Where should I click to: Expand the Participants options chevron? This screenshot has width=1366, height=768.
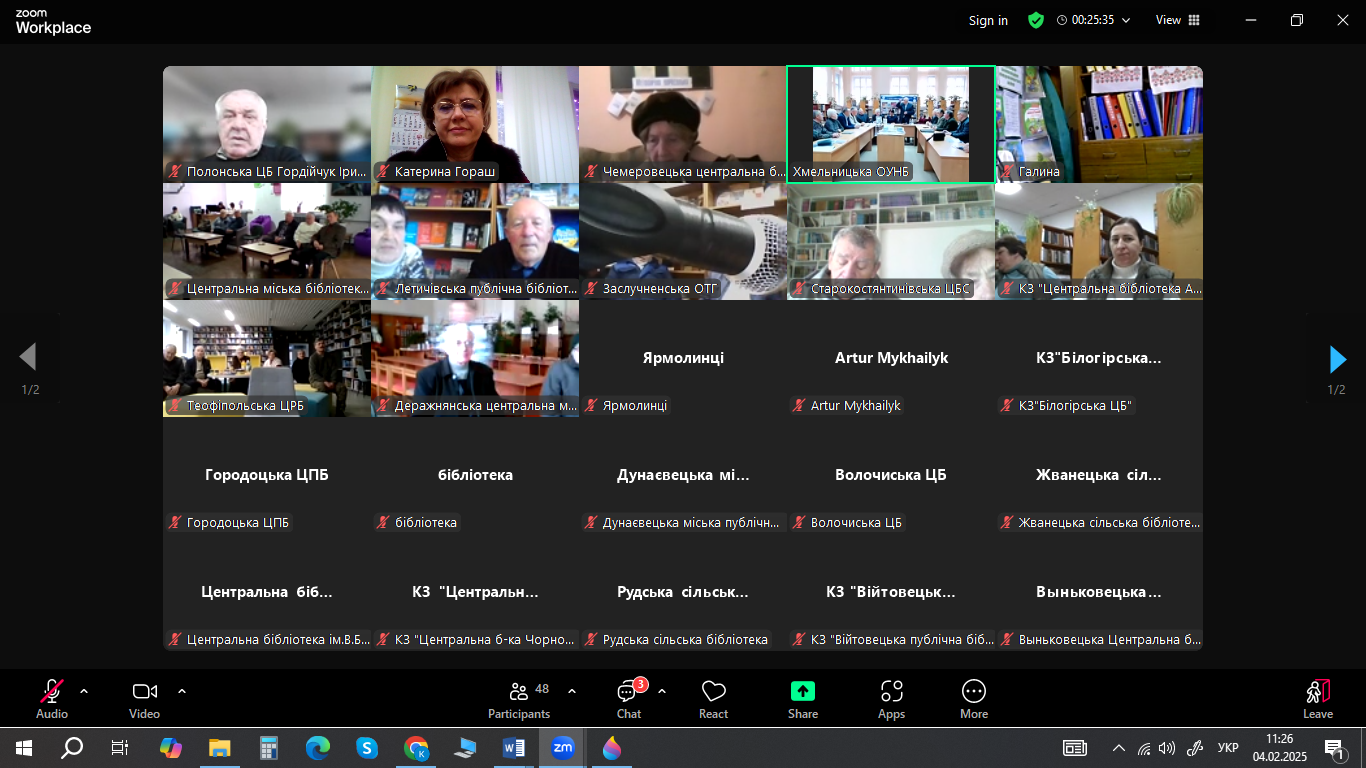pyautogui.click(x=572, y=691)
